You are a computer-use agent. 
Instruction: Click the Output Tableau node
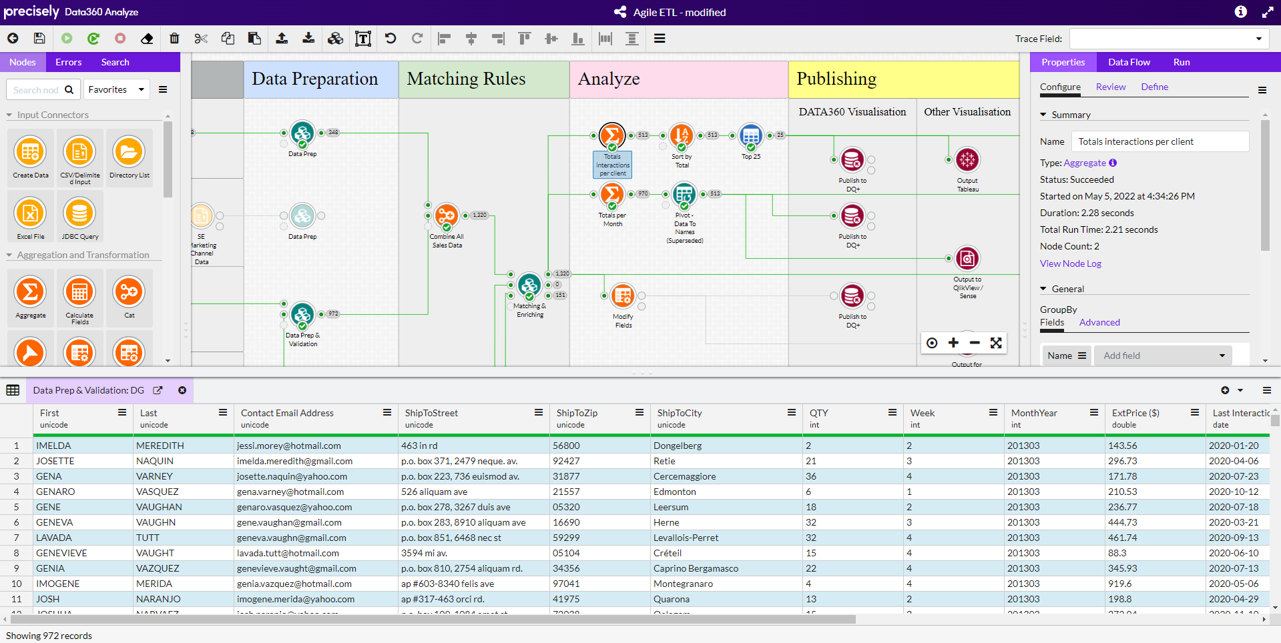point(967,160)
